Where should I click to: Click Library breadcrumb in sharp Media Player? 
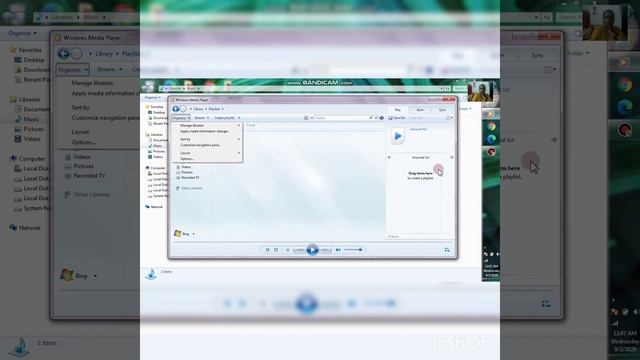click(198, 109)
